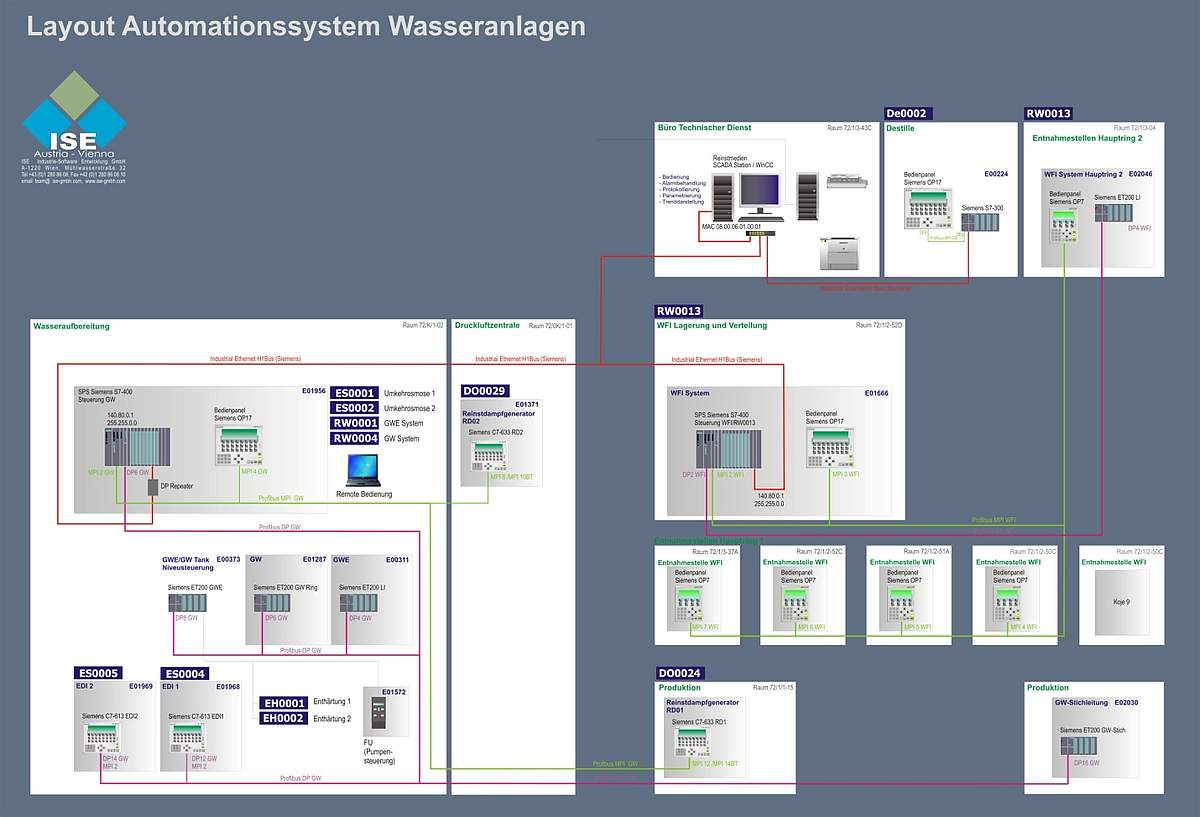
Task: Open the Siemens OP7 panel in WFI System Hauptring 2
Action: pos(1066,225)
